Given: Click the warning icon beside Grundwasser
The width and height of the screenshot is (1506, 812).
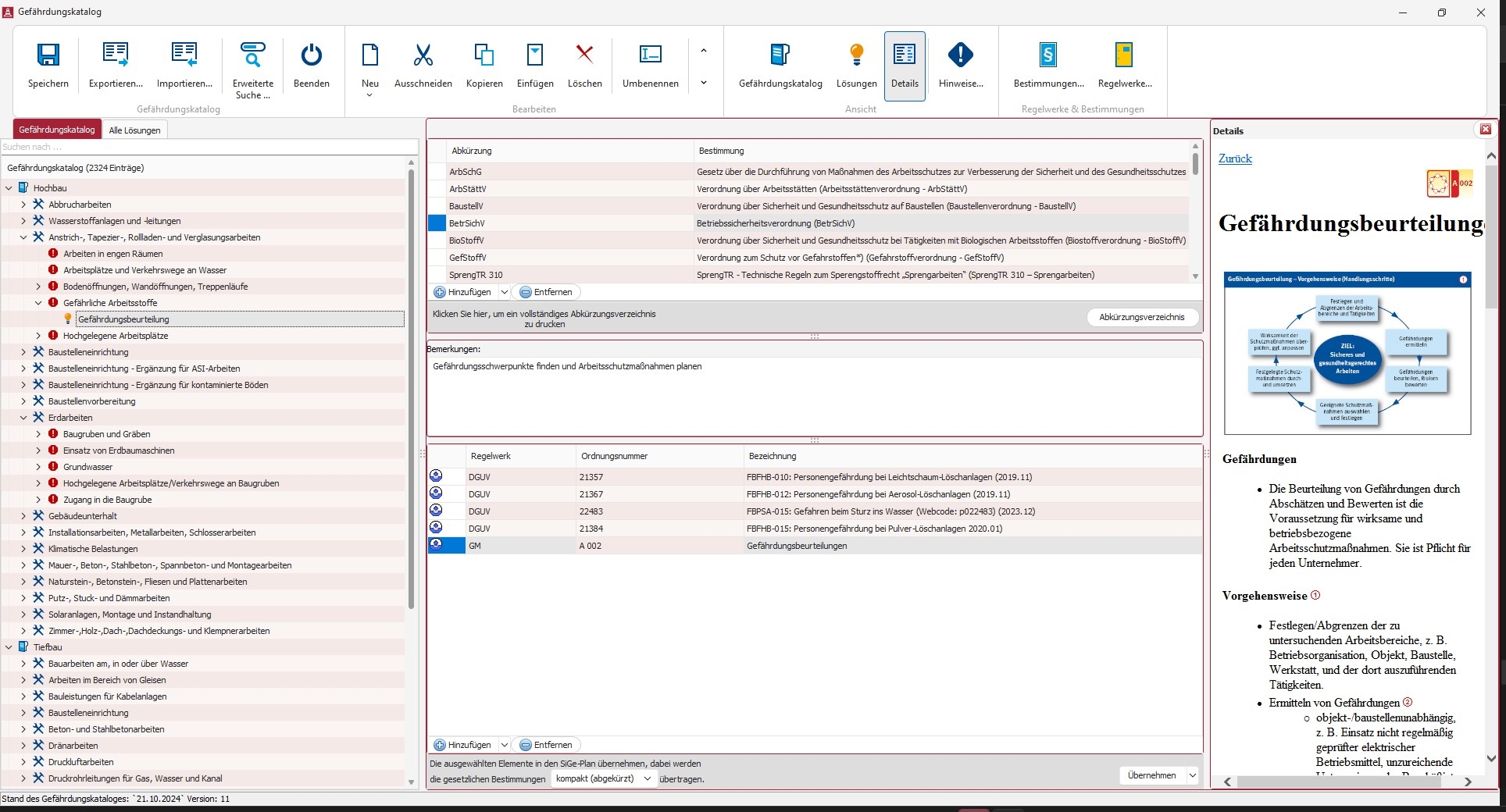Looking at the screenshot, I should 53,467.
